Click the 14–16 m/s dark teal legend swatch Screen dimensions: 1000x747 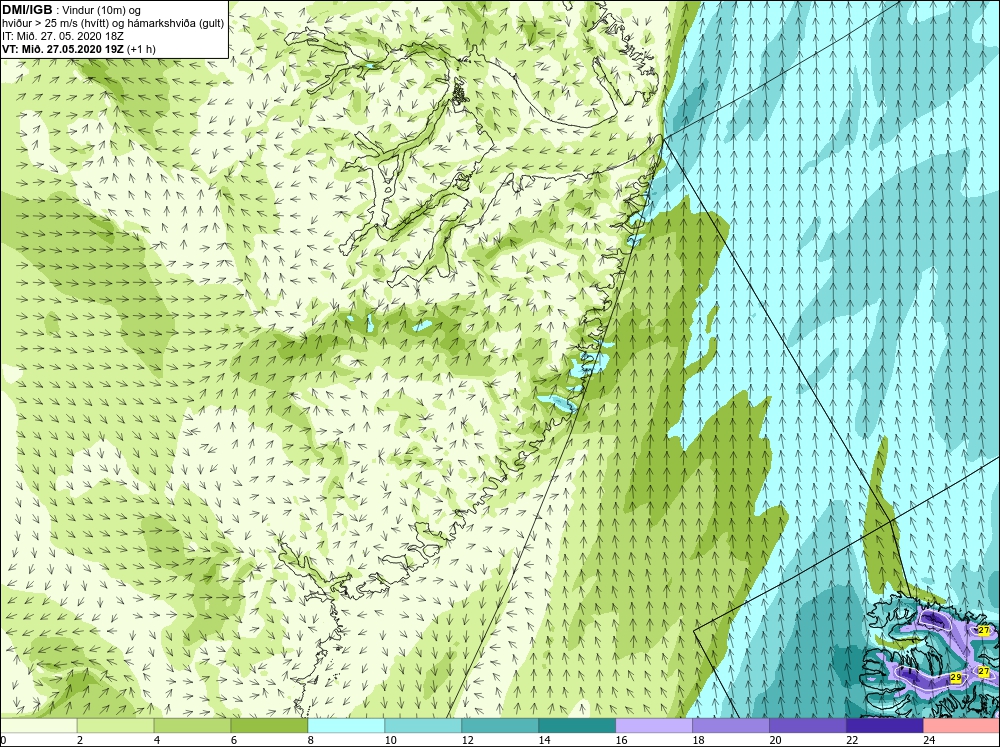[577, 725]
